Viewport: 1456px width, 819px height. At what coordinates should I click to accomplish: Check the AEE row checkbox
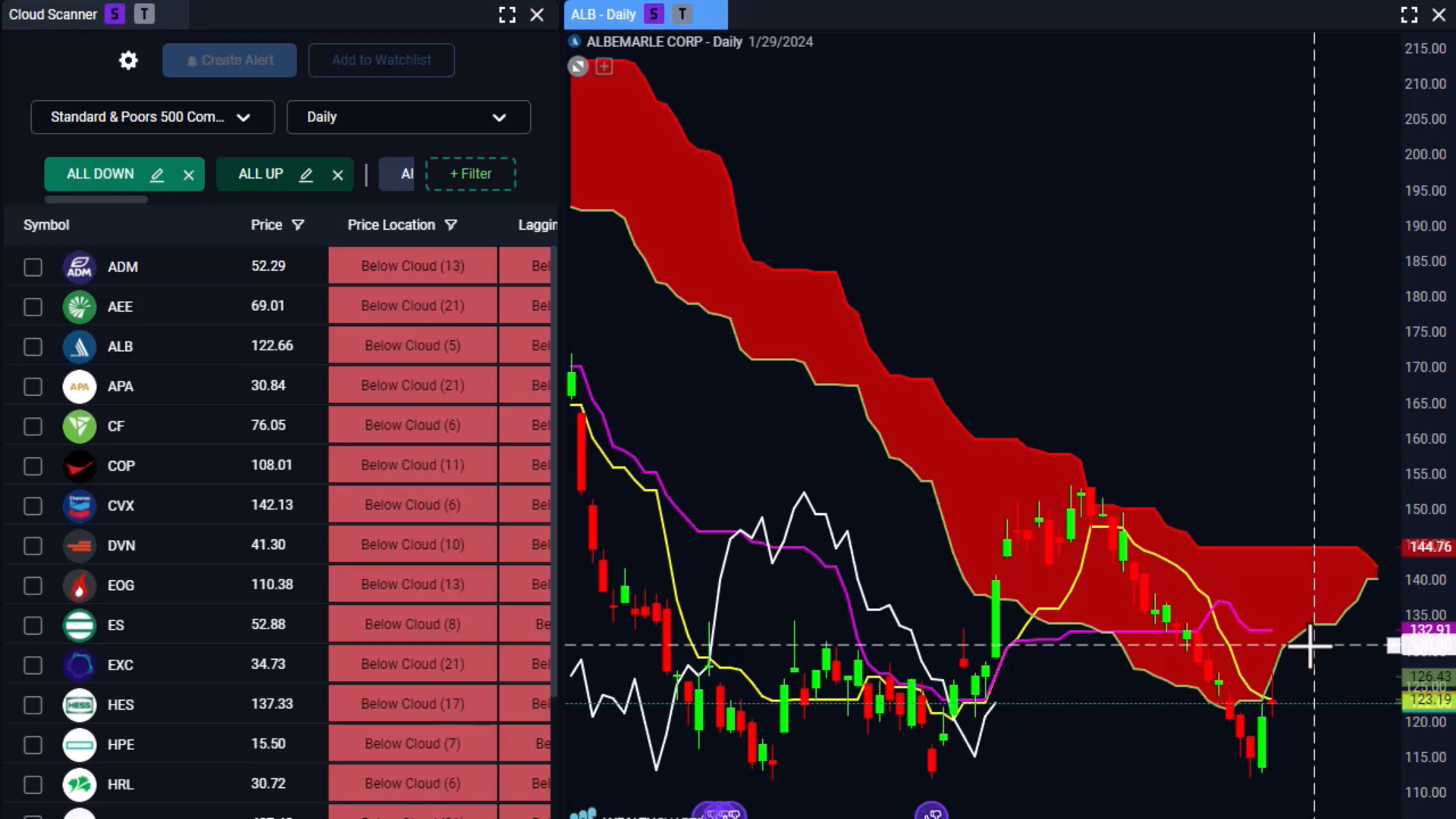(33, 306)
